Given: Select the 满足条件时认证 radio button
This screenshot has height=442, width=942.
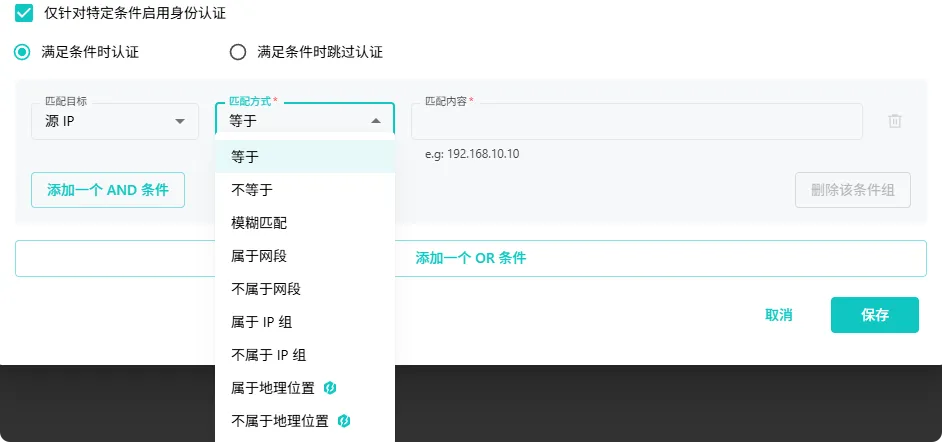Looking at the screenshot, I should pos(22,52).
